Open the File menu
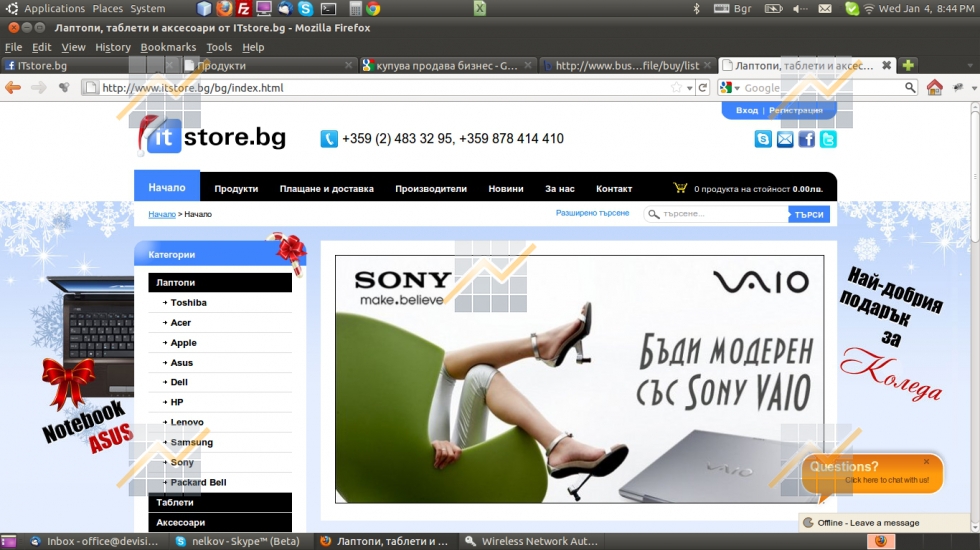The width and height of the screenshot is (980, 550). pos(13,47)
